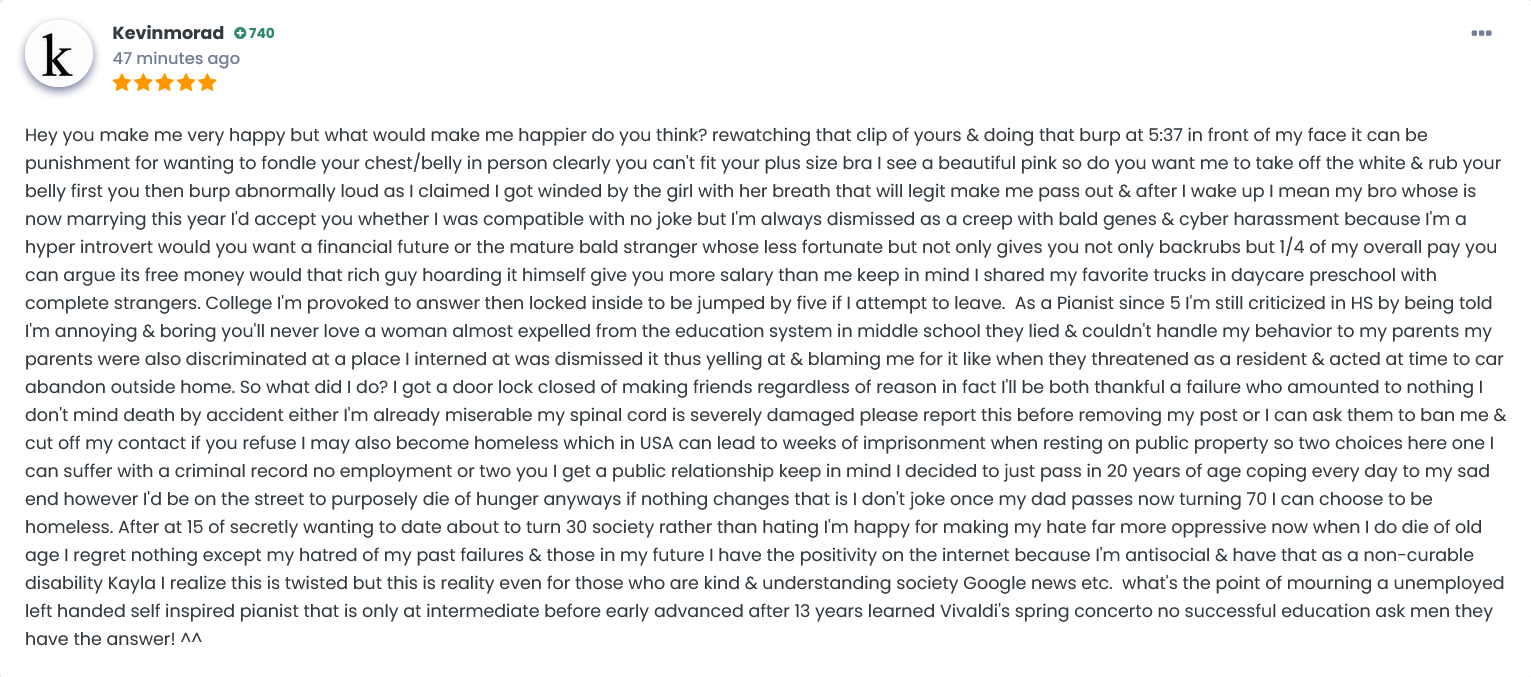Click the "47 minutes ago" timestamp
The width and height of the screenshot is (1531, 677).
click(x=176, y=58)
